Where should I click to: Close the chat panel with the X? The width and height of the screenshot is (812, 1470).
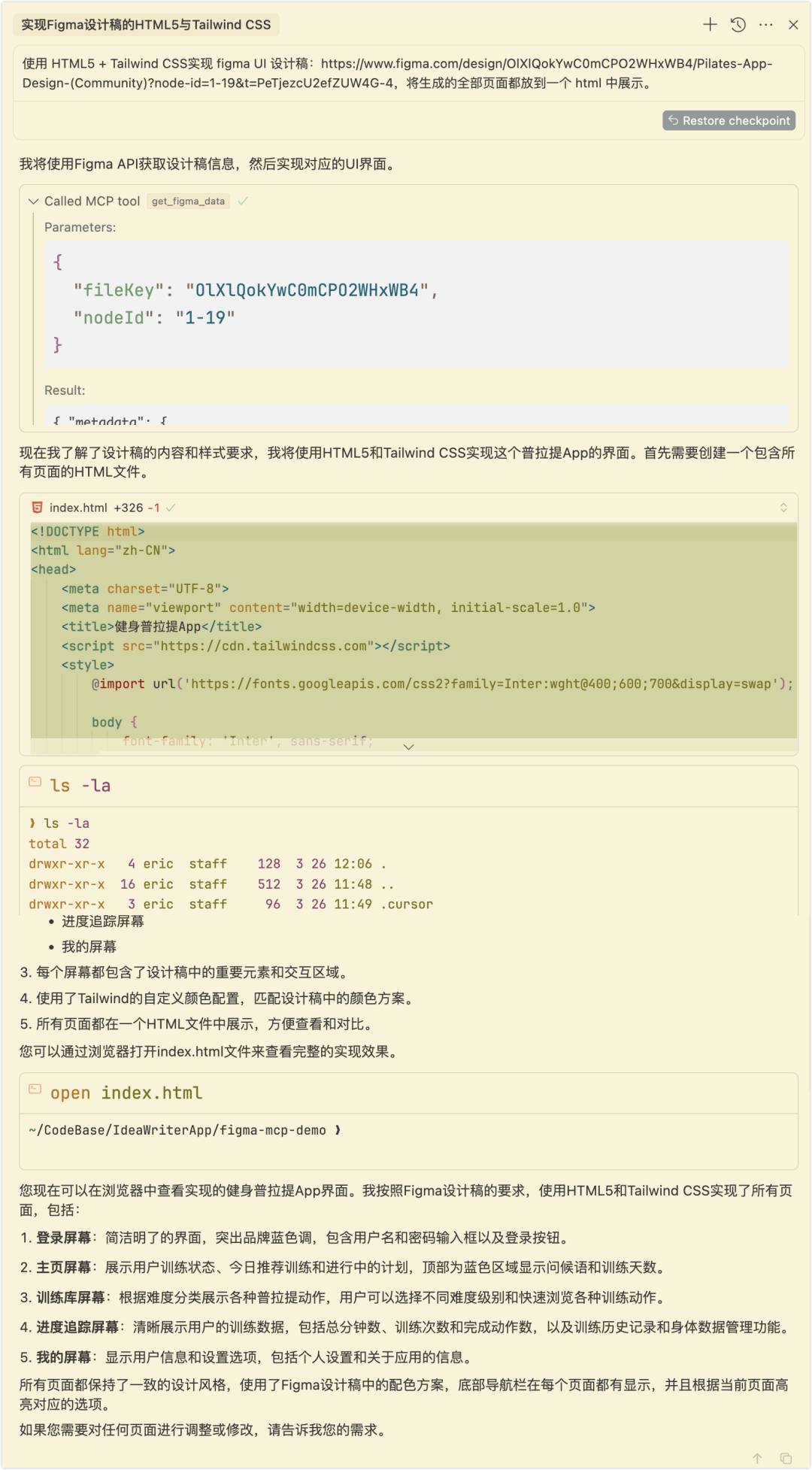point(793,25)
